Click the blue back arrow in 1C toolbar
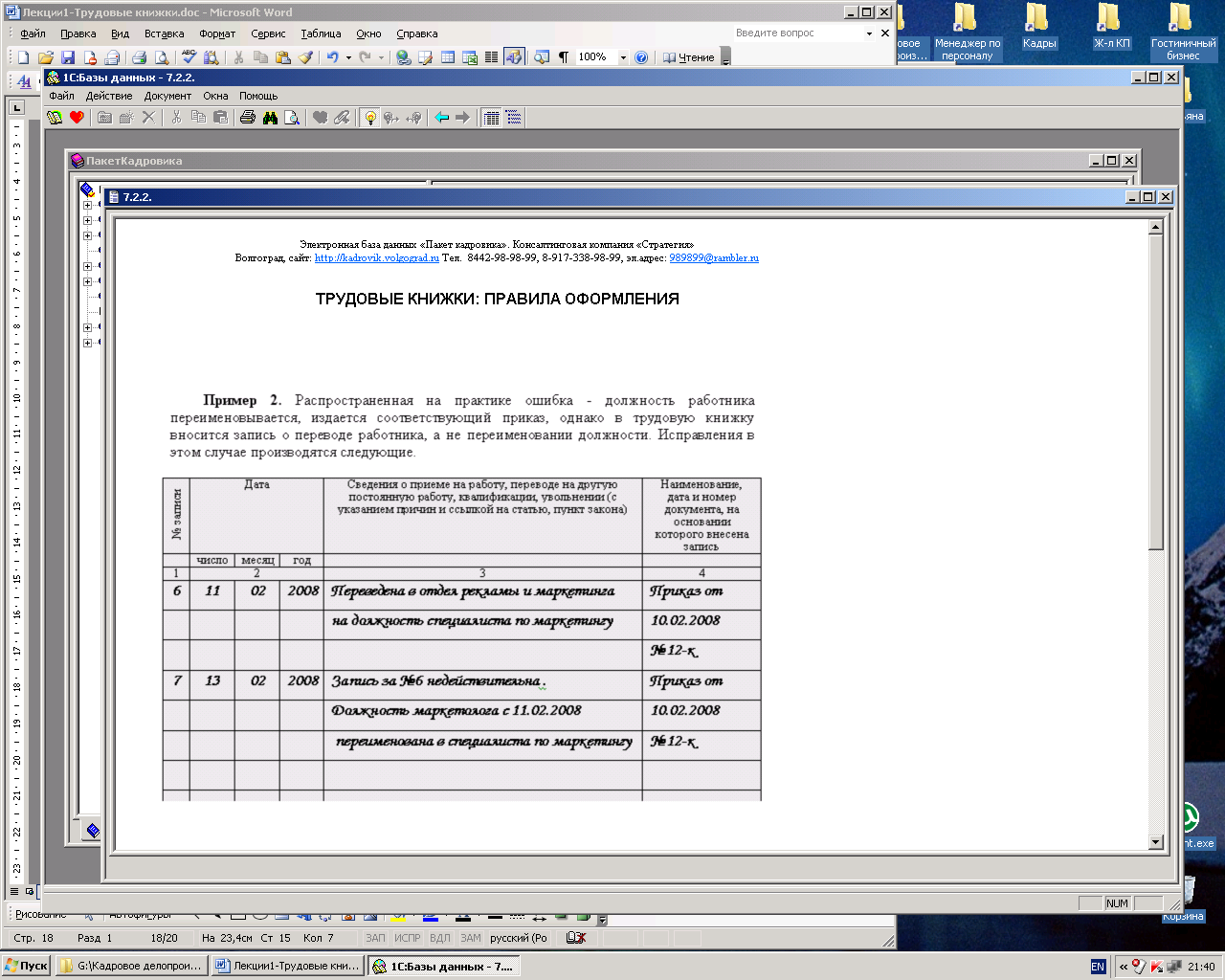 (x=441, y=118)
